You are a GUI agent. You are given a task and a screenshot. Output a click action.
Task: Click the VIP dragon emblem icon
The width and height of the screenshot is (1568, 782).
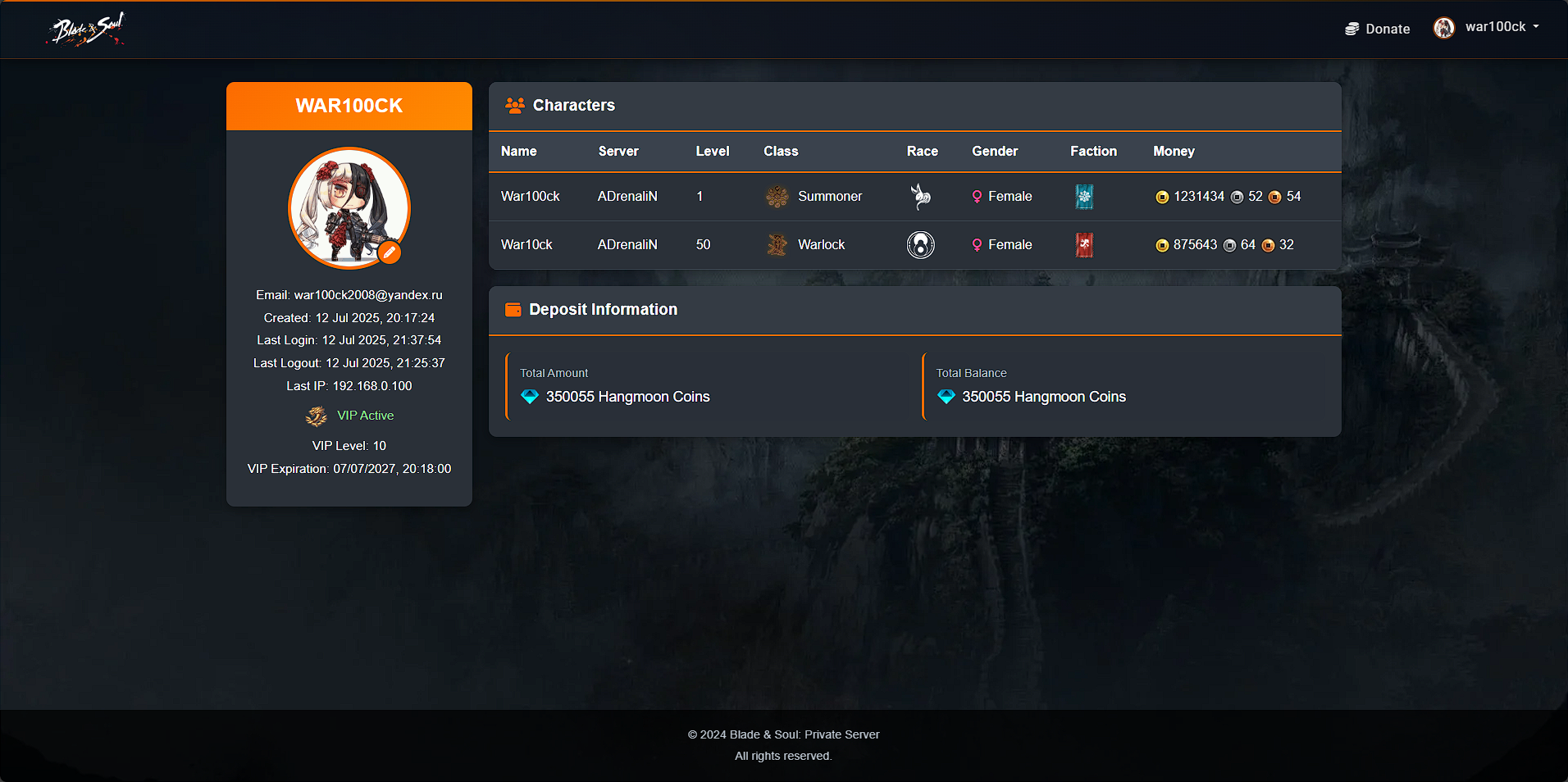[x=317, y=416]
